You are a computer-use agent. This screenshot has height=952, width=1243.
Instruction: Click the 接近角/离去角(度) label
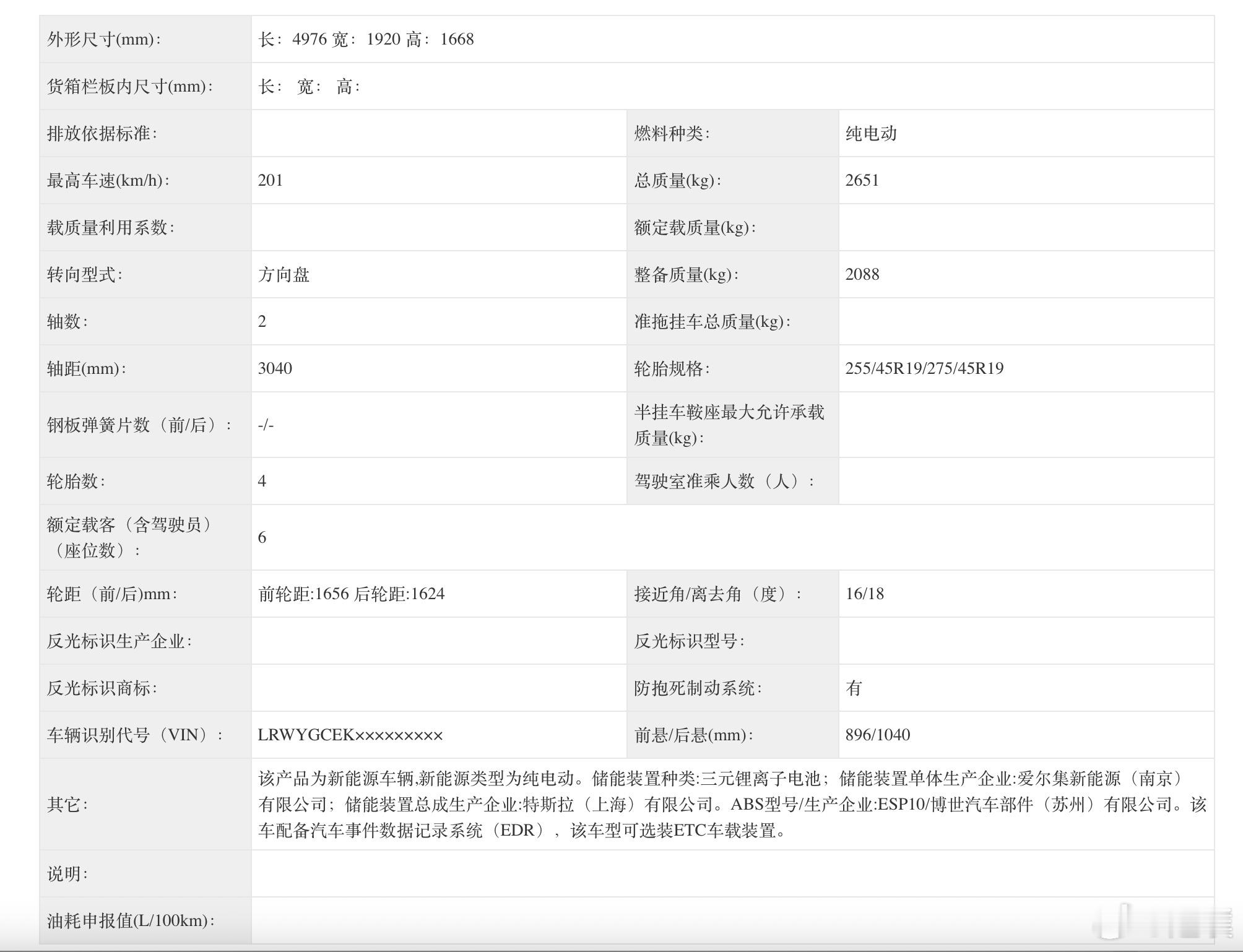coord(718,594)
